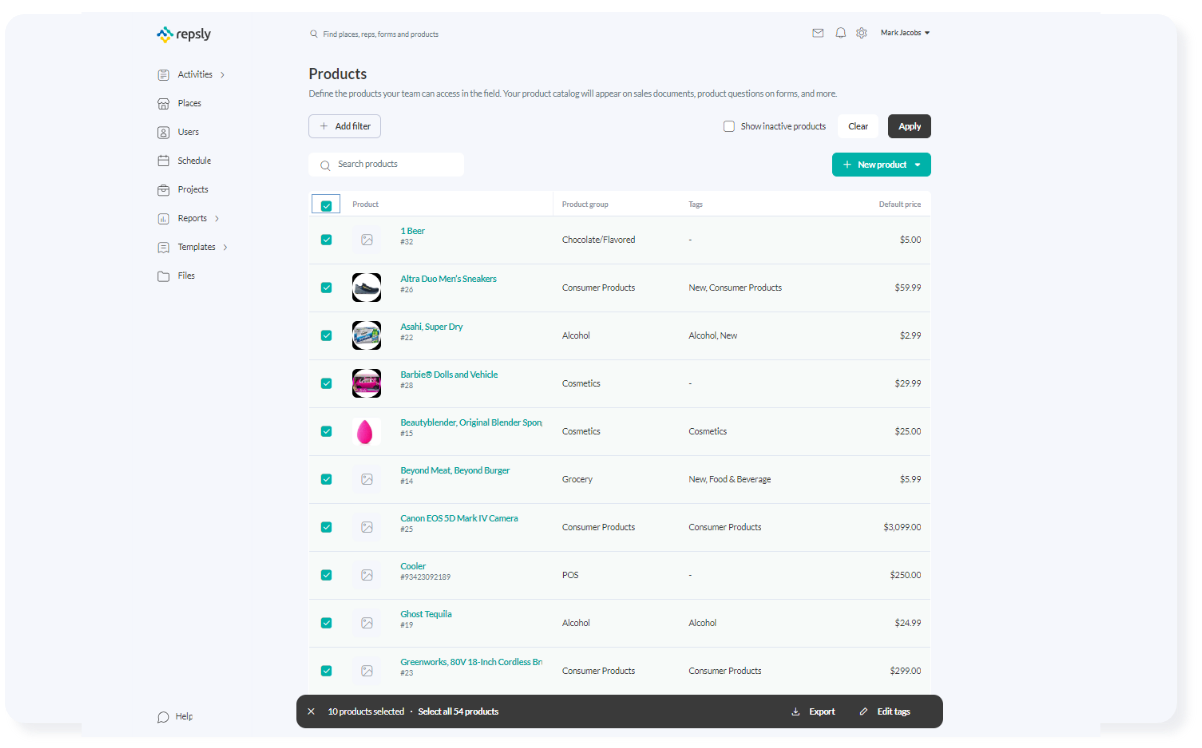Uncheck the Altra Duo Men's Sneakers checkbox
Viewport: 1202px width, 748px height.
coord(326,288)
